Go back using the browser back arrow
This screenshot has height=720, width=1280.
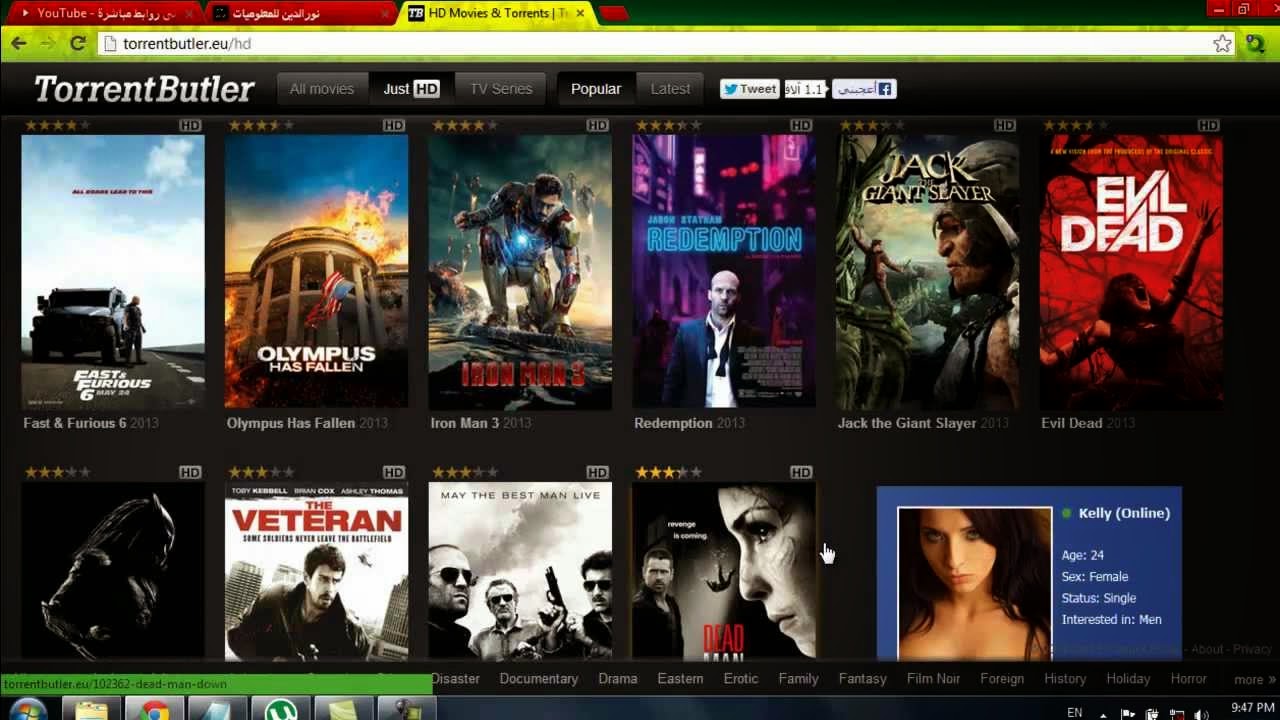[18, 43]
